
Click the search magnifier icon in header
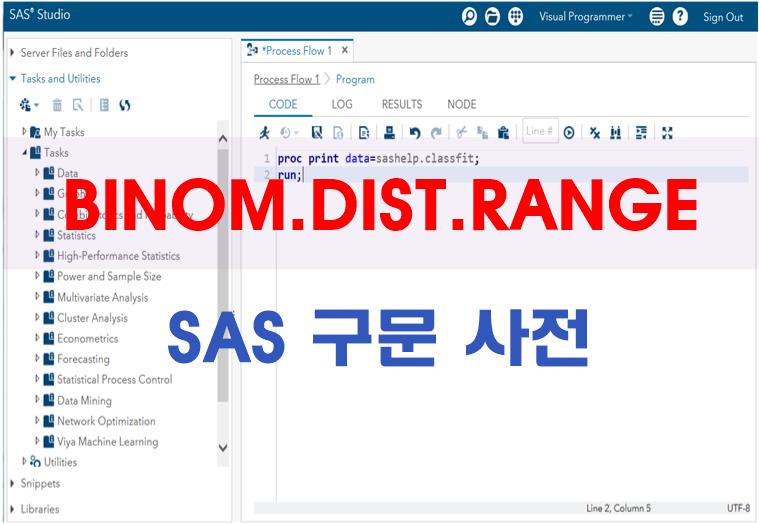point(469,17)
